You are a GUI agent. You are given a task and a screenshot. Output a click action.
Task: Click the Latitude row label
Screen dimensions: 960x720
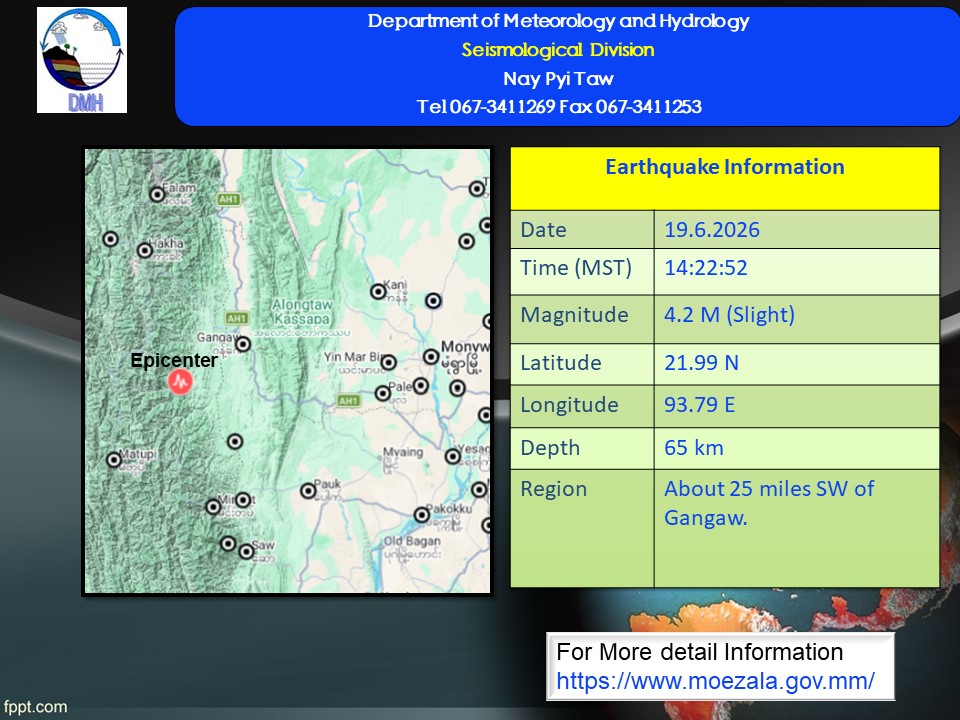coord(561,362)
